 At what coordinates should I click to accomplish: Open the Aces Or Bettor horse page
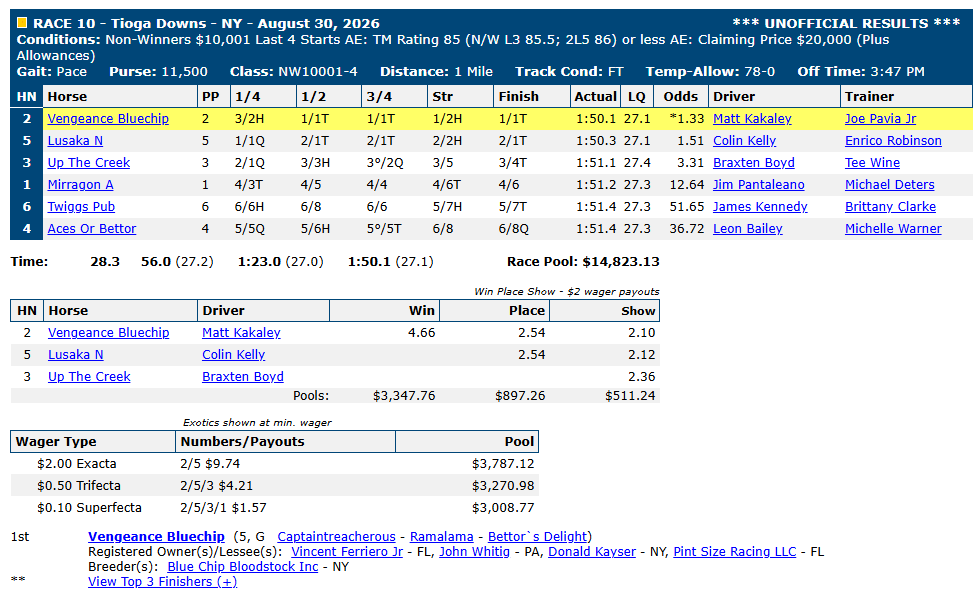tap(92, 229)
